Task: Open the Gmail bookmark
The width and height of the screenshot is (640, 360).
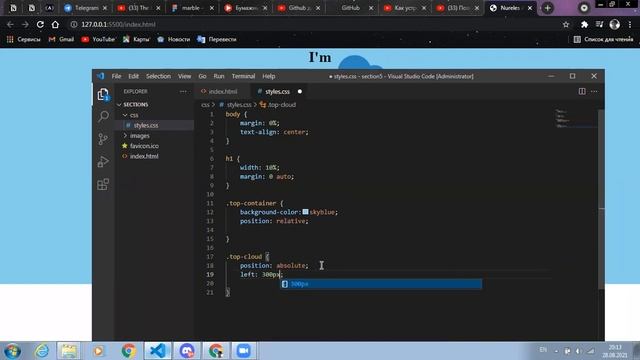Action: (x=61, y=40)
